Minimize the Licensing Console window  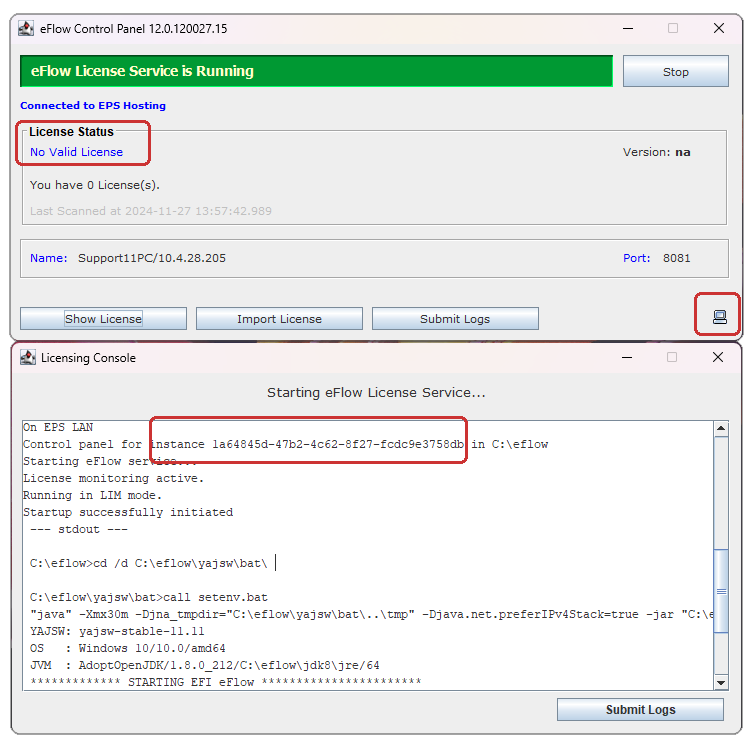(x=627, y=357)
